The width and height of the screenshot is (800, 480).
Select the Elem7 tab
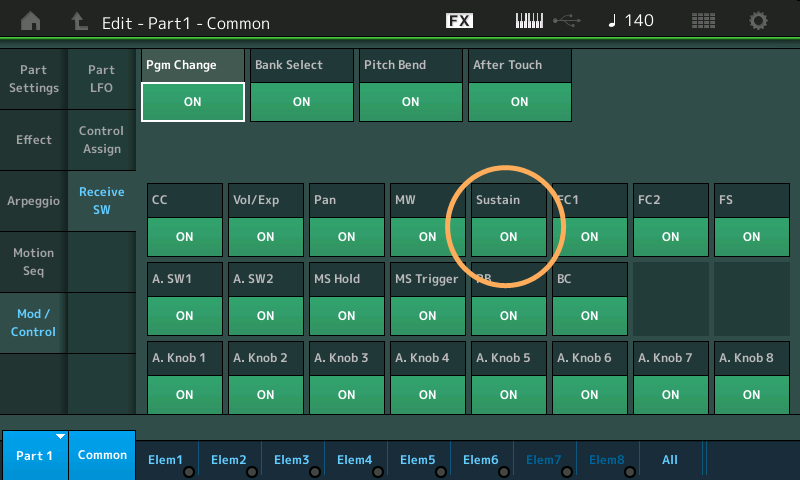point(544,460)
